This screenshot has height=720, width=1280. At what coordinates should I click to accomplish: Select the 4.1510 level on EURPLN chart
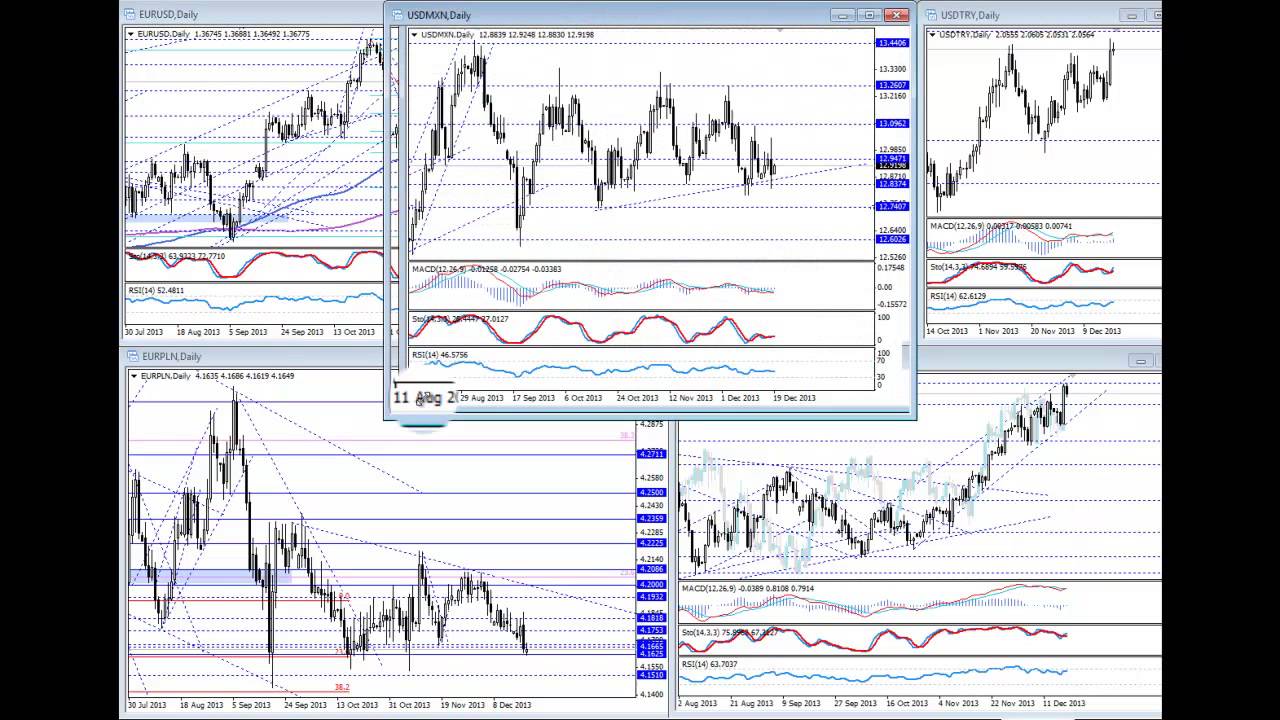[x=651, y=675]
